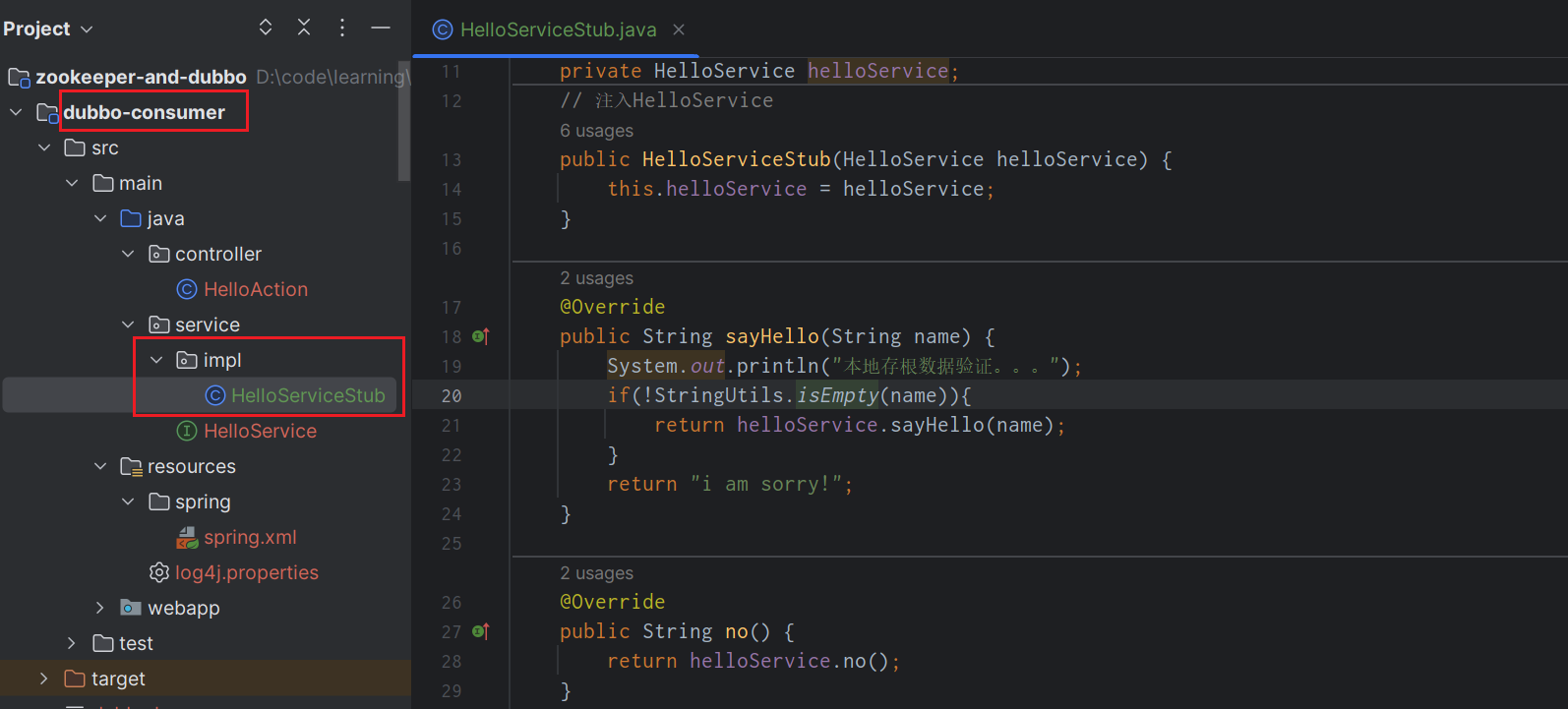Hide the Project tool window (minimize icon)

(x=381, y=28)
